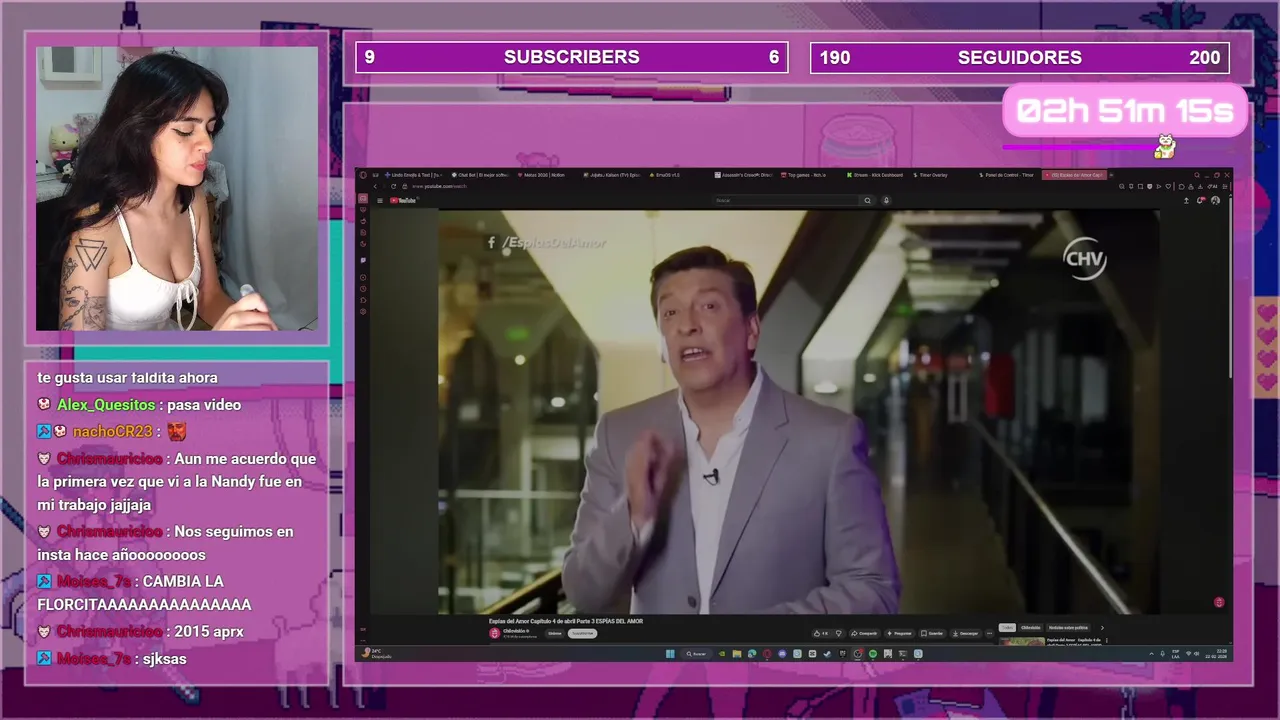Dislike the video with thumbs-down icon
The image size is (1280, 720).
(x=839, y=633)
